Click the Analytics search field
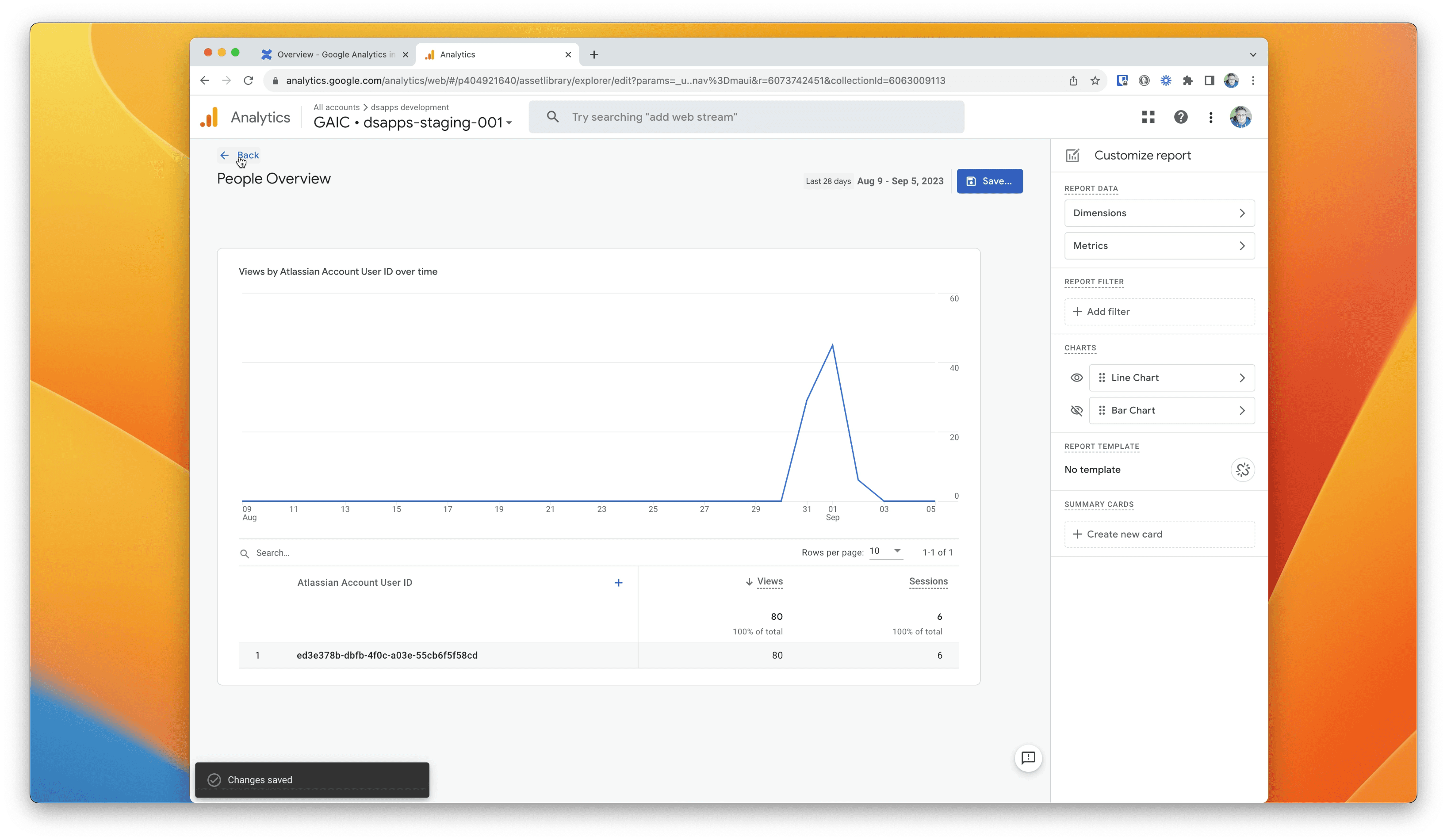The height and width of the screenshot is (840, 1447). coord(746,117)
